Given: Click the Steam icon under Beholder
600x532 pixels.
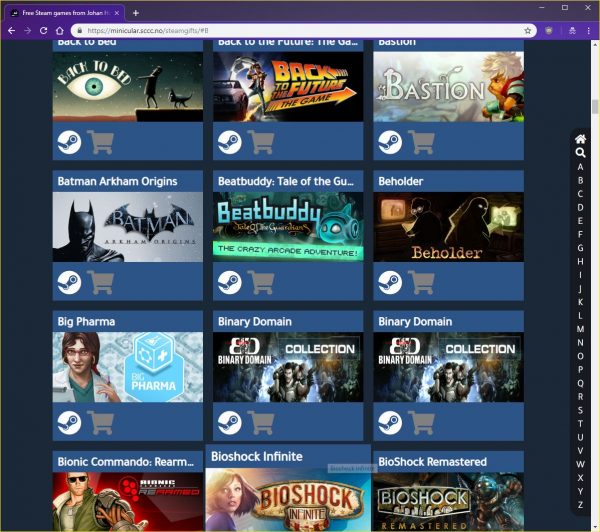Looking at the screenshot, I should coord(390,282).
